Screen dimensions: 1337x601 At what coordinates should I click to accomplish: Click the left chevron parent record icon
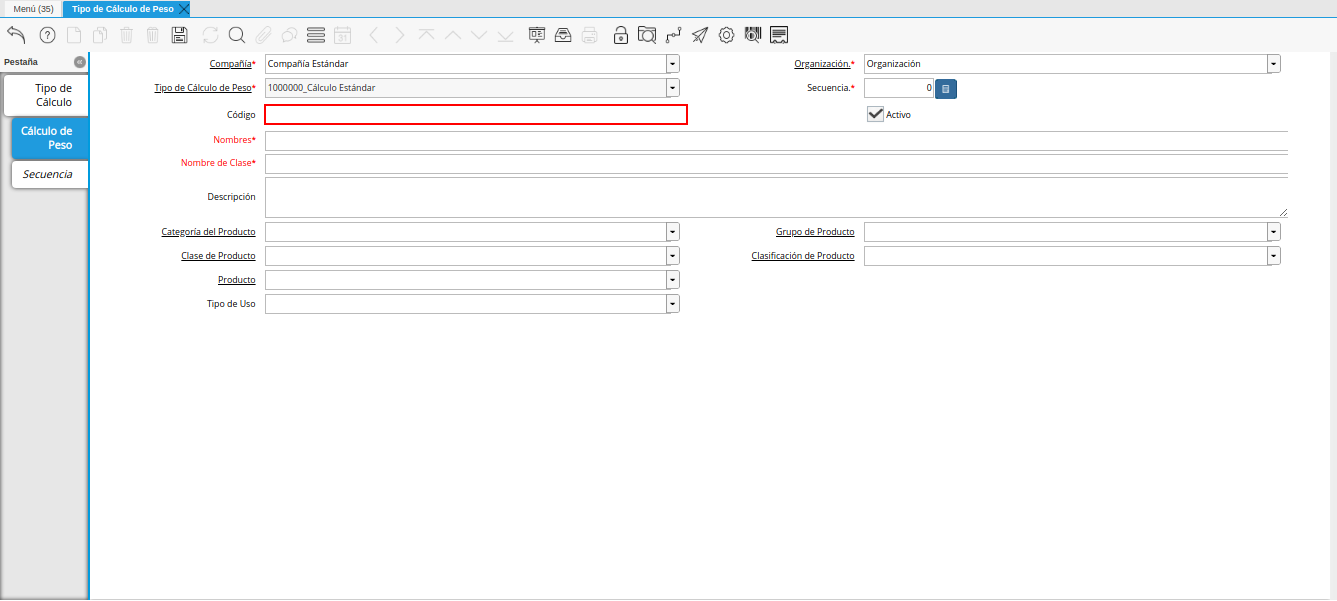point(374,35)
